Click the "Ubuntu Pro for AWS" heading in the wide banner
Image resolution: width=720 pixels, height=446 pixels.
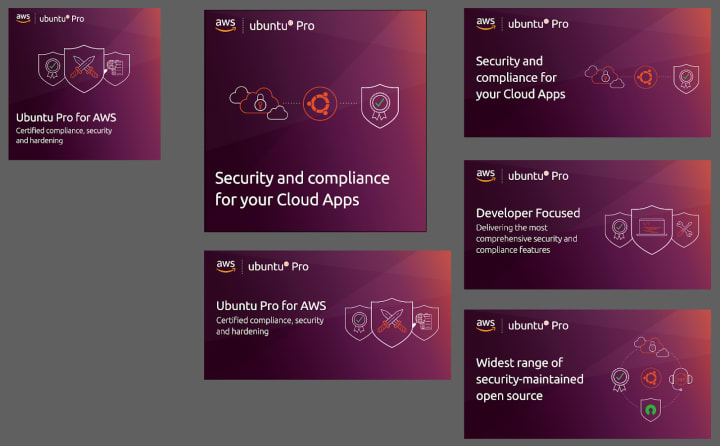point(271,306)
